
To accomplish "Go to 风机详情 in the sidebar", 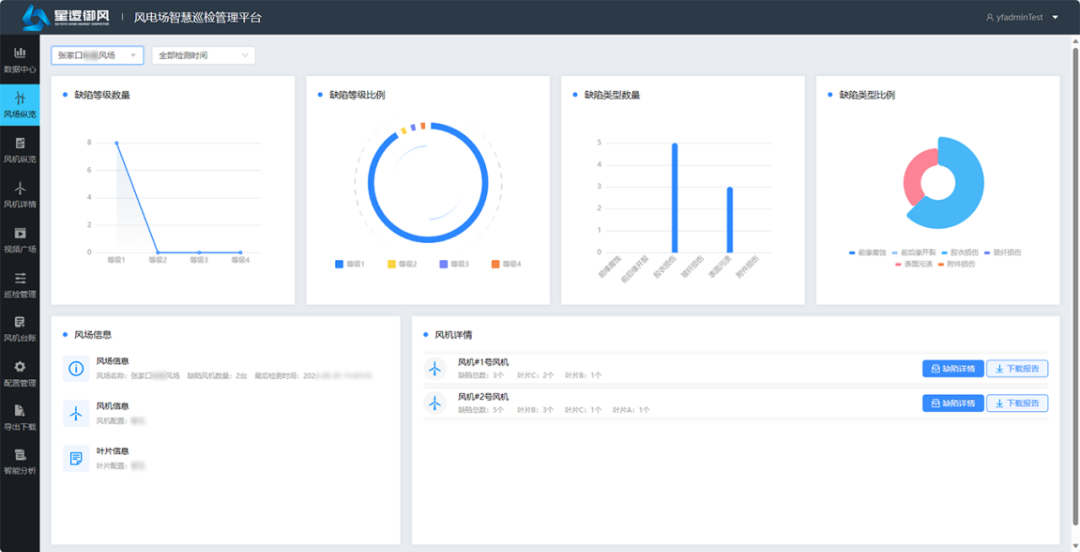I will pyautogui.click(x=19, y=194).
